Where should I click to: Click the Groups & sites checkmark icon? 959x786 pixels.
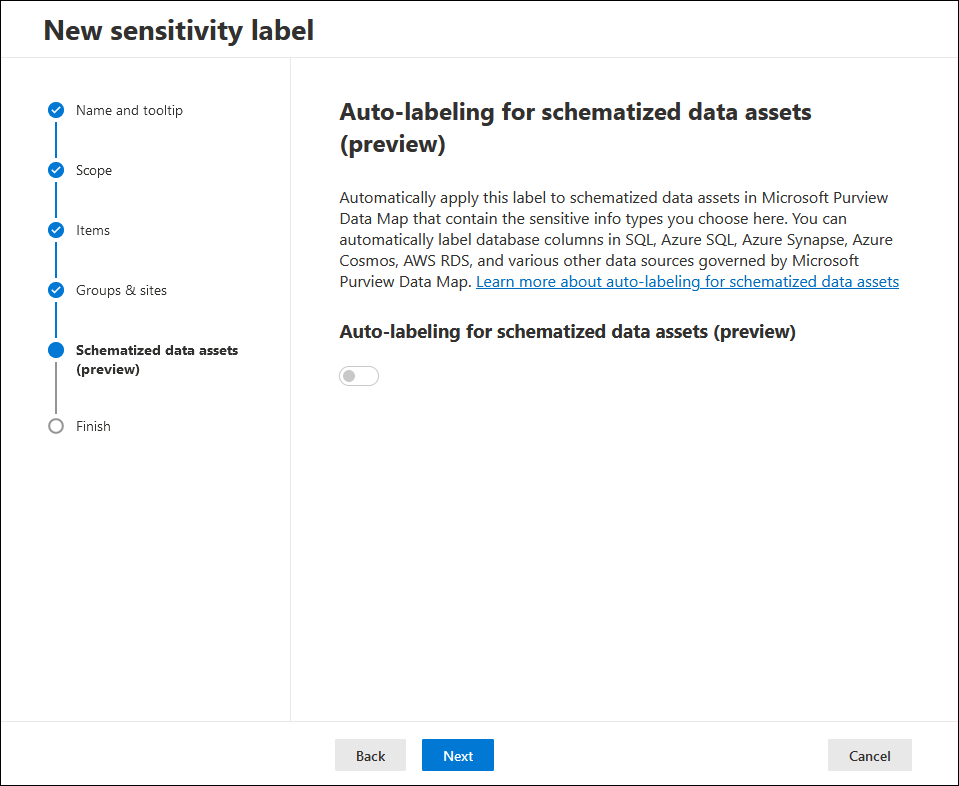(x=56, y=290)
